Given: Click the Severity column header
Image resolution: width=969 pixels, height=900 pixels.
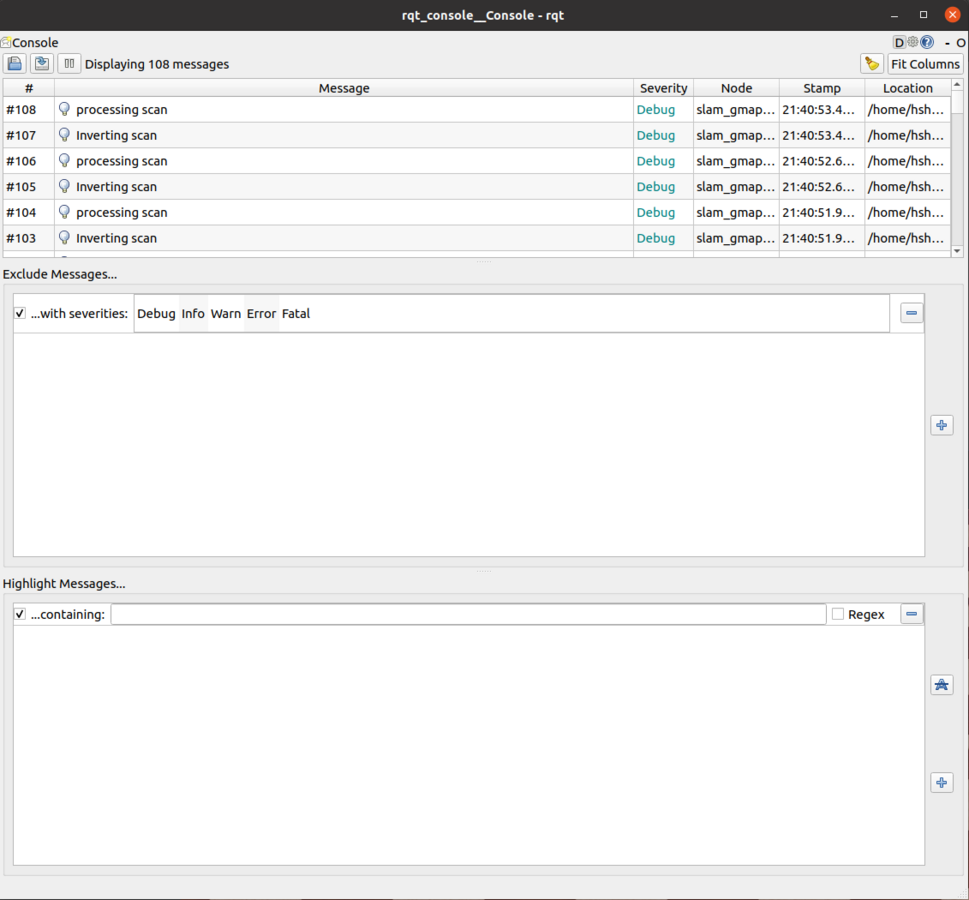Looking at the screenshot, I should click(x=663, y=88).
